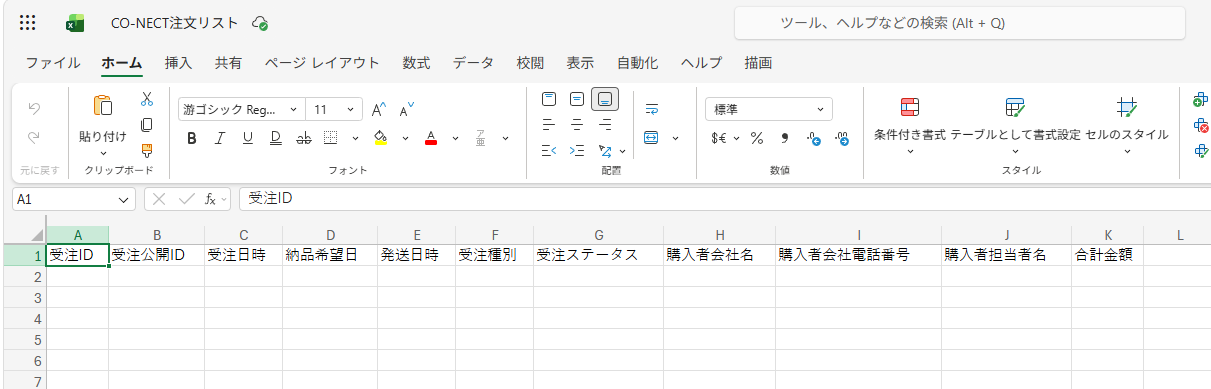Open セルのスタイル cell styles

coord(1127,124)
